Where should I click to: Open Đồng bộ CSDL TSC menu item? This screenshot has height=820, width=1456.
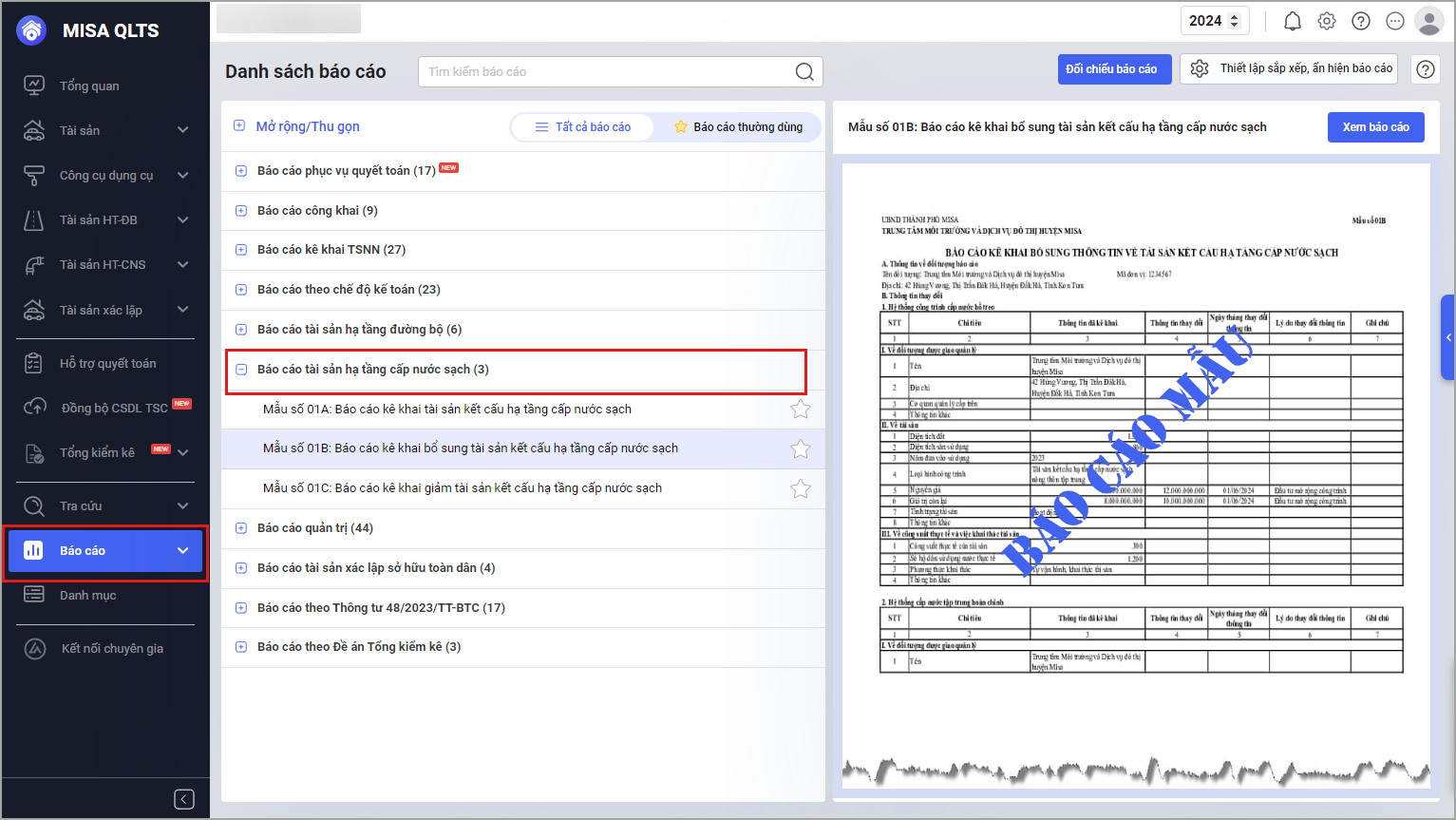pos(114,408)
